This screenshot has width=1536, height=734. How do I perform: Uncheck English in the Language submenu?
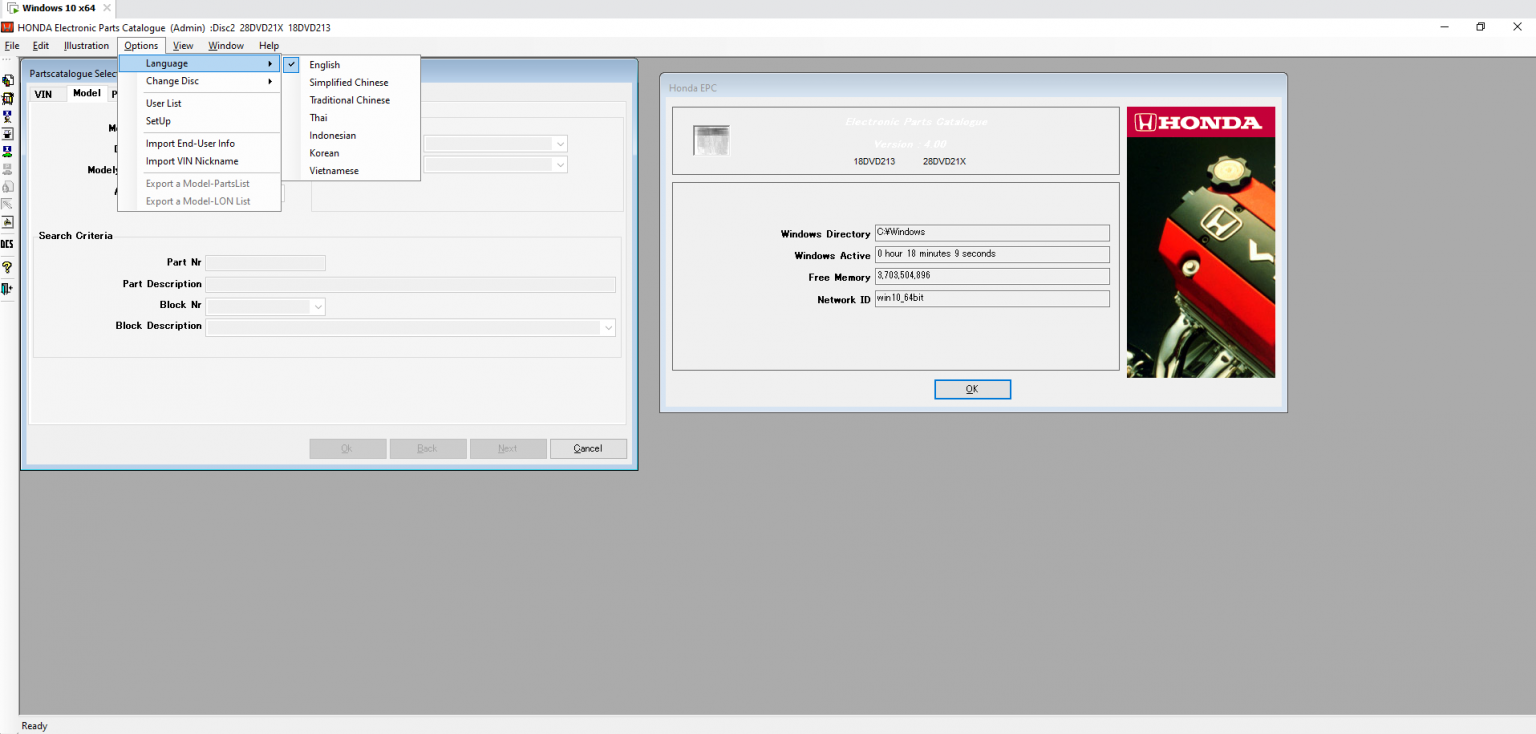coord(324,64)
